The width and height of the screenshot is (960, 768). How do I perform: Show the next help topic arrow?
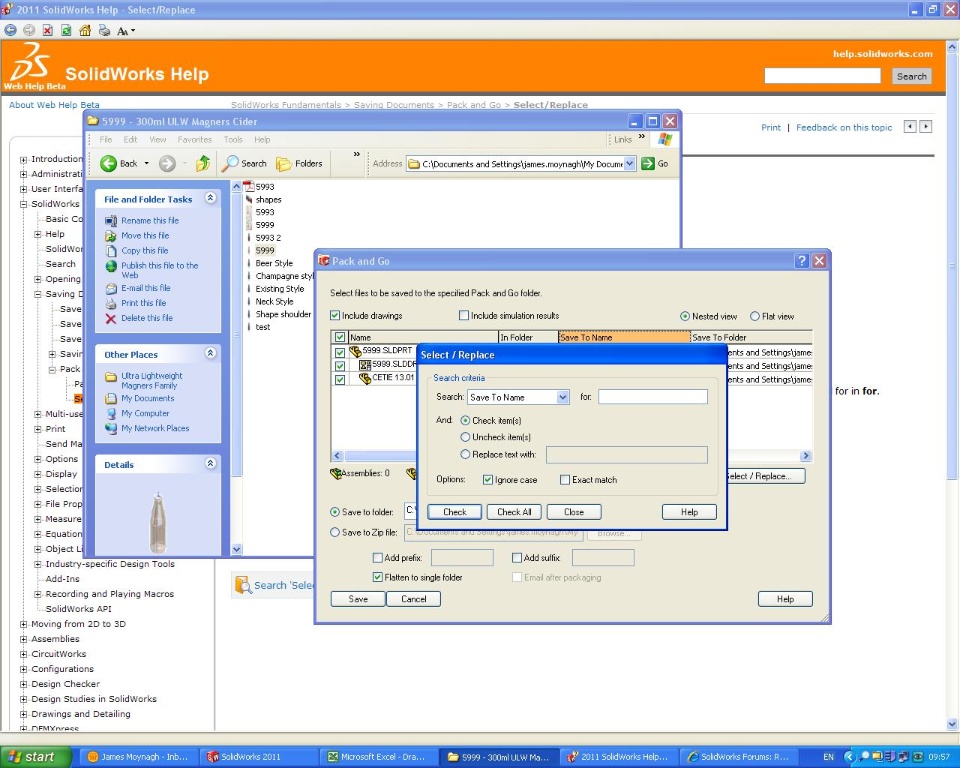(x=926, y=127)
